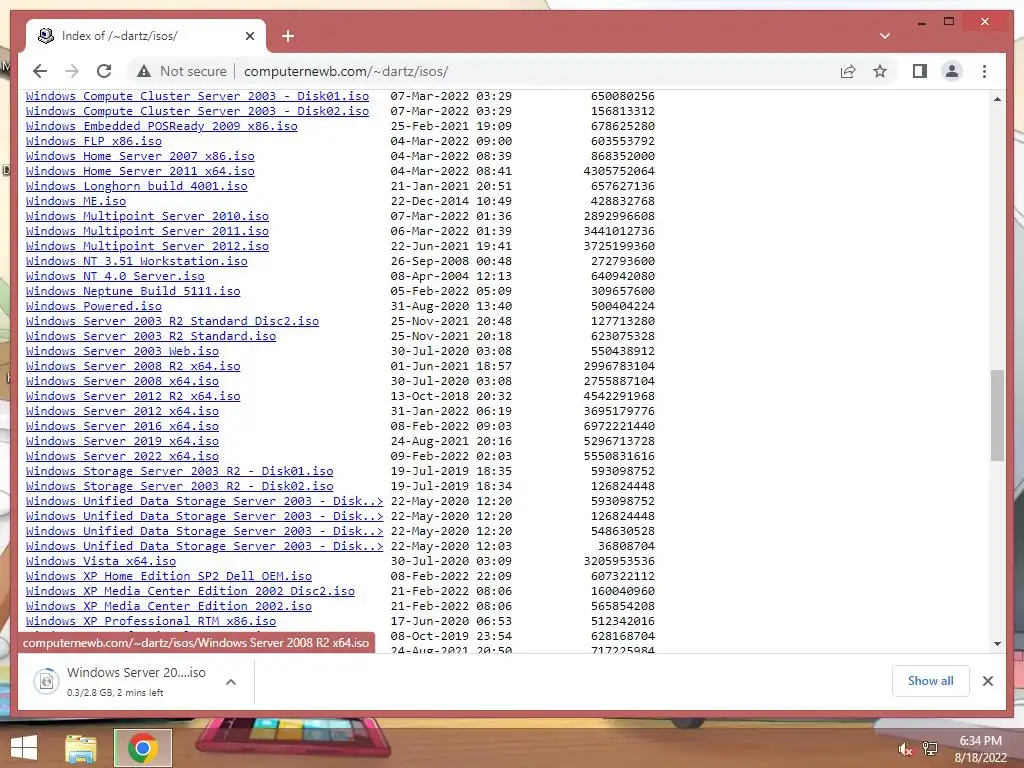Select the Index of /~dartz/isos/ tab
Image resolution: width=1024 pixels, height=768 pixels.
146,36
